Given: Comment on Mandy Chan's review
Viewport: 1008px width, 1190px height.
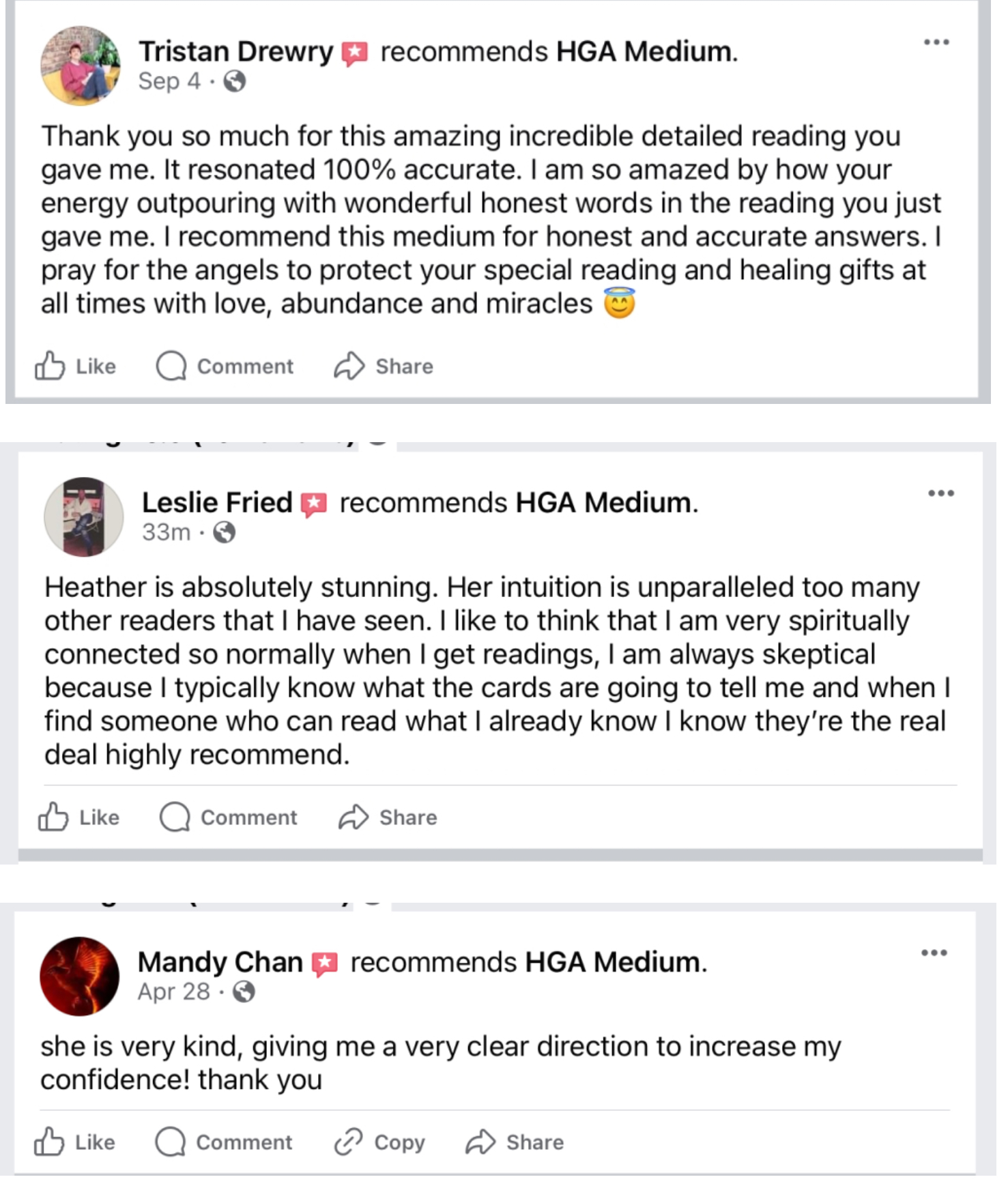Looking at the screenshot, I should 224,1142.
